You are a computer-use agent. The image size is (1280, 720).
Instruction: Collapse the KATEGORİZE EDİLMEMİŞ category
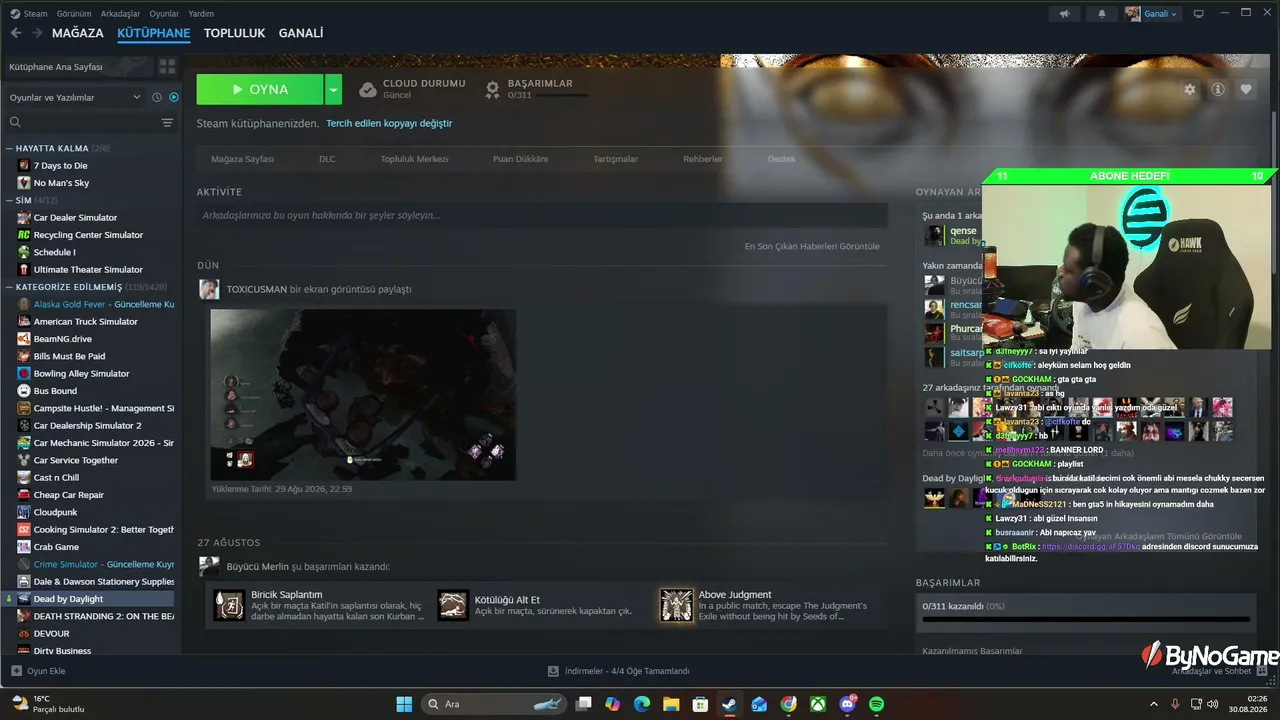9,287
